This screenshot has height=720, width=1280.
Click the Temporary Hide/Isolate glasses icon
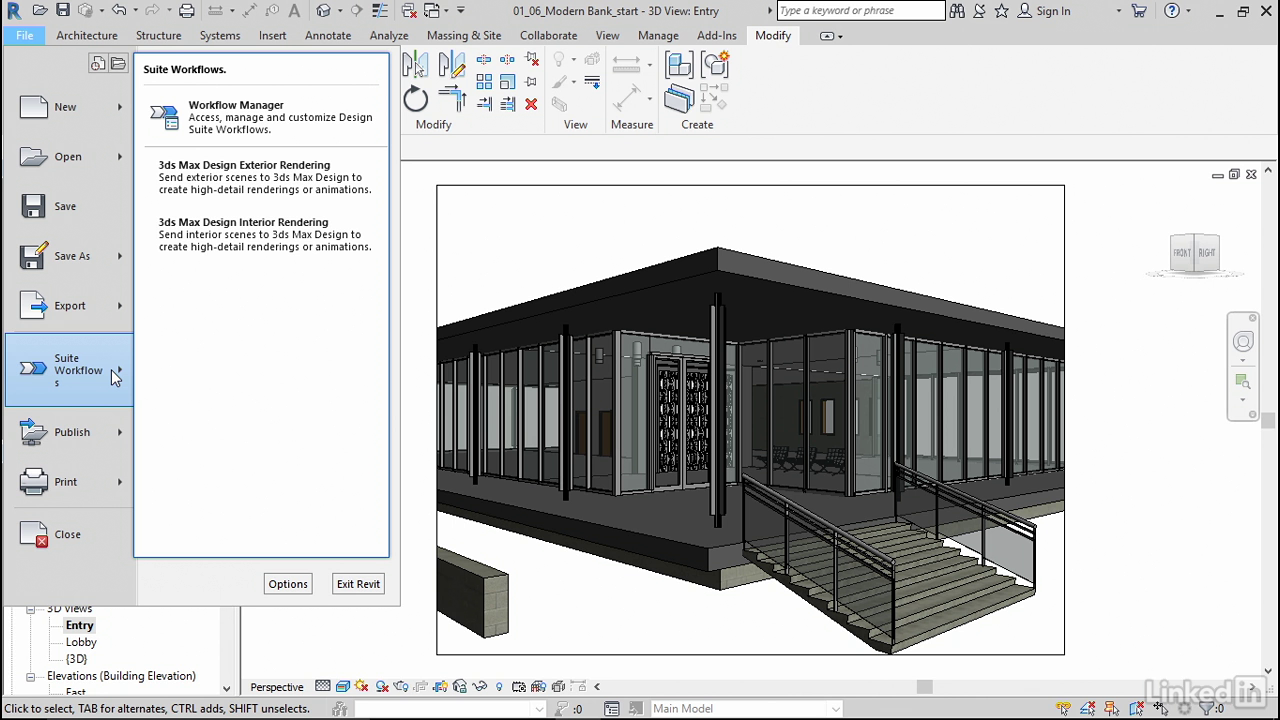[479, 686]
